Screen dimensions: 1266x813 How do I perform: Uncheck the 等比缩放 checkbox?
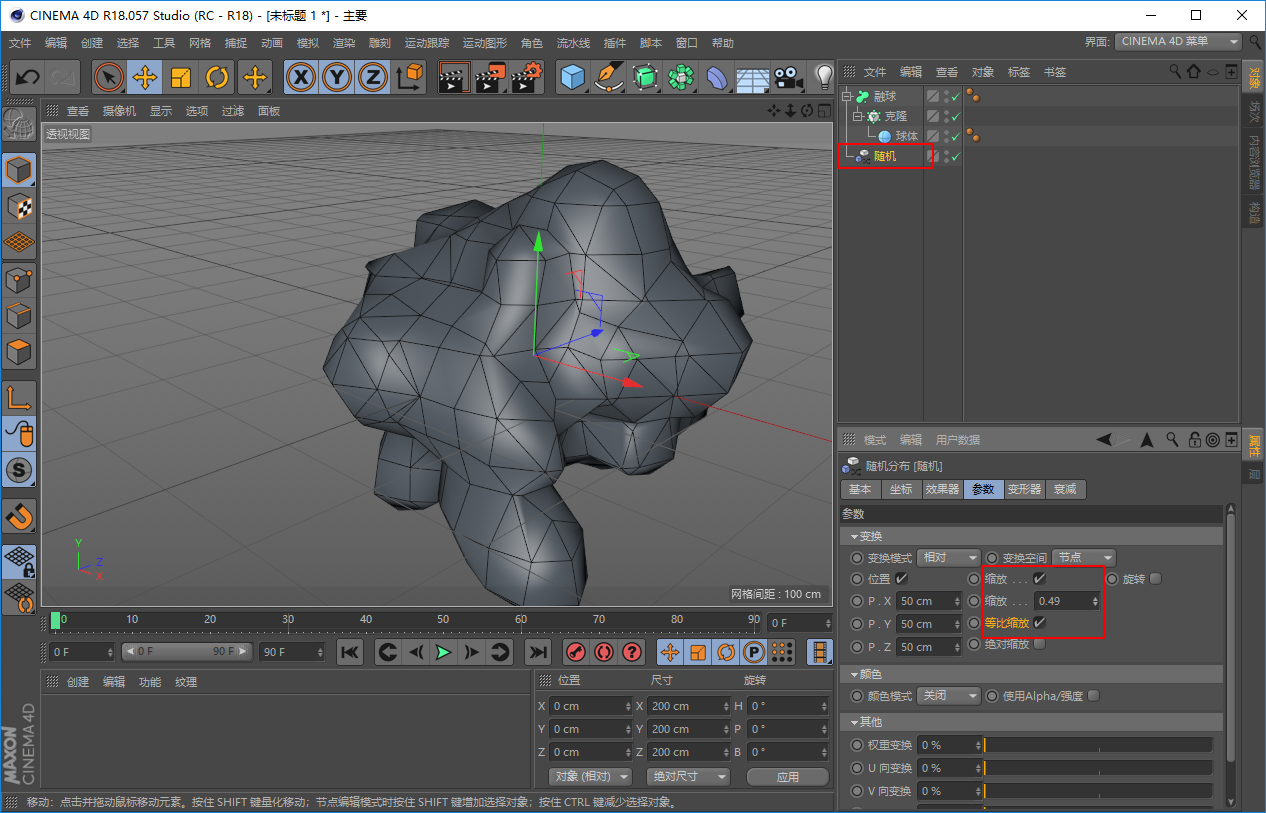point(1039,622)
